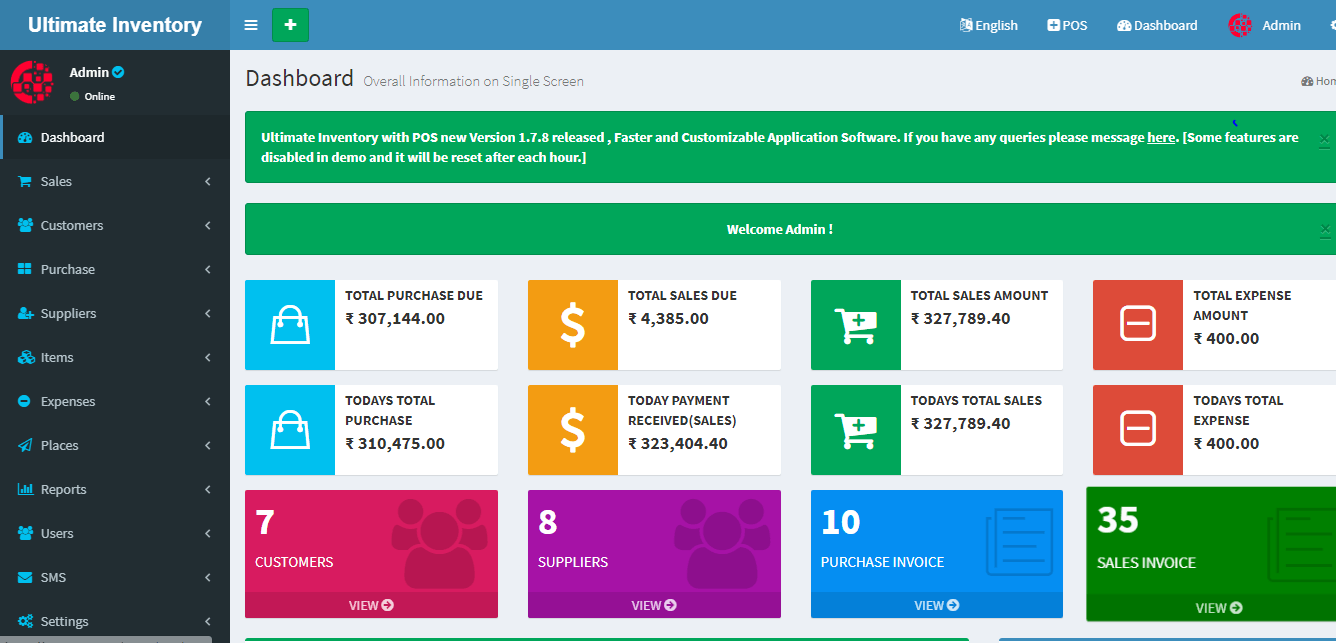Image resolution: width=1336 pixels, height=643 pixels.
Task: Click the POS plus-square icon
Action: click(1053, 25)
